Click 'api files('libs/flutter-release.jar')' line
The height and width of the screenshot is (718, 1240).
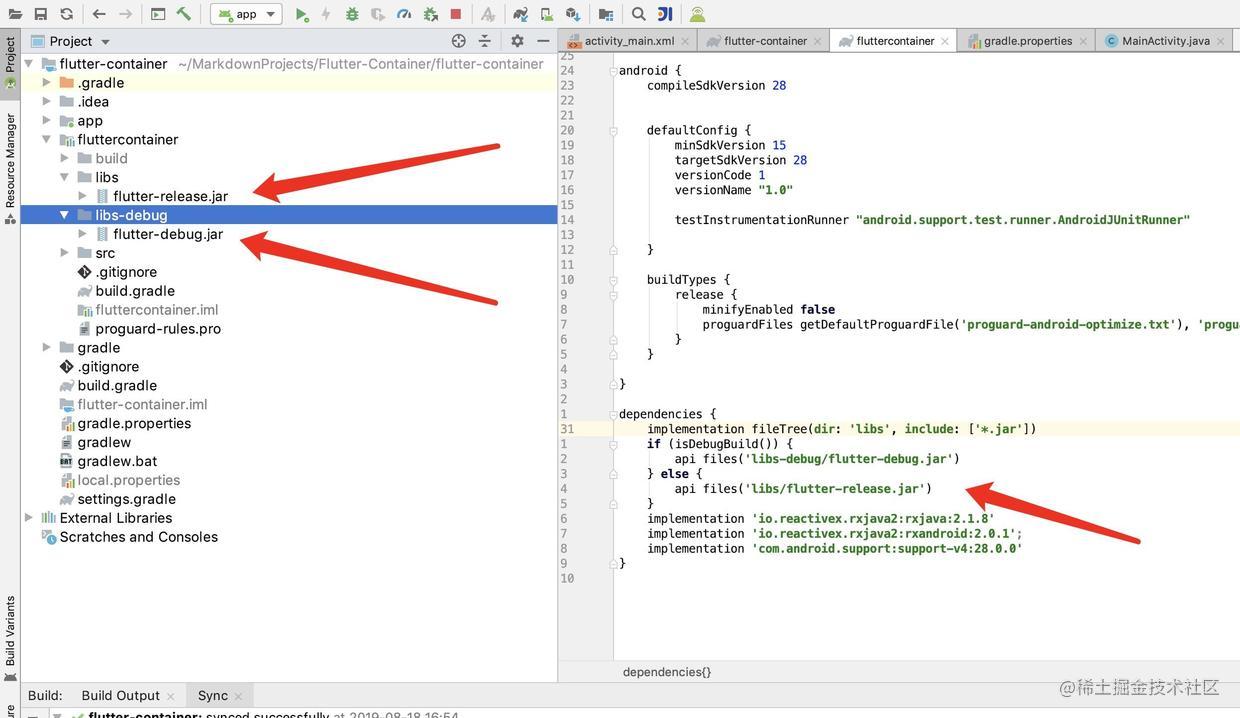pos(803,489)
